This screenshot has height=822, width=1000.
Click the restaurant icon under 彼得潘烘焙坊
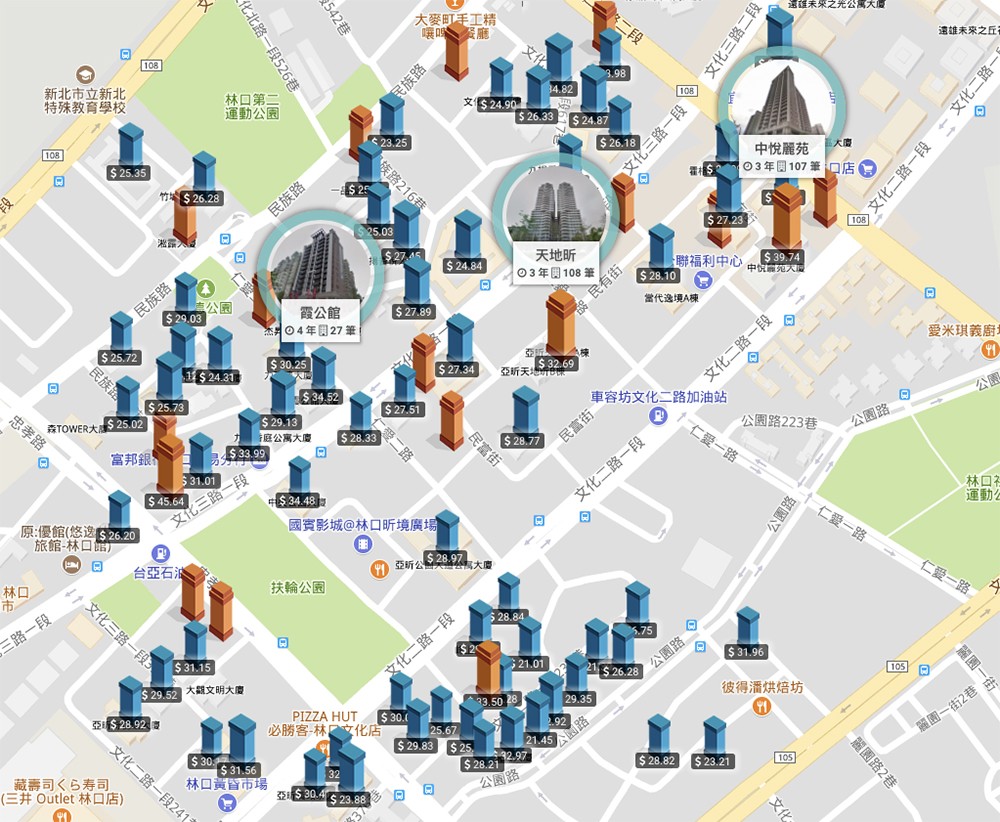pos(761,706)
